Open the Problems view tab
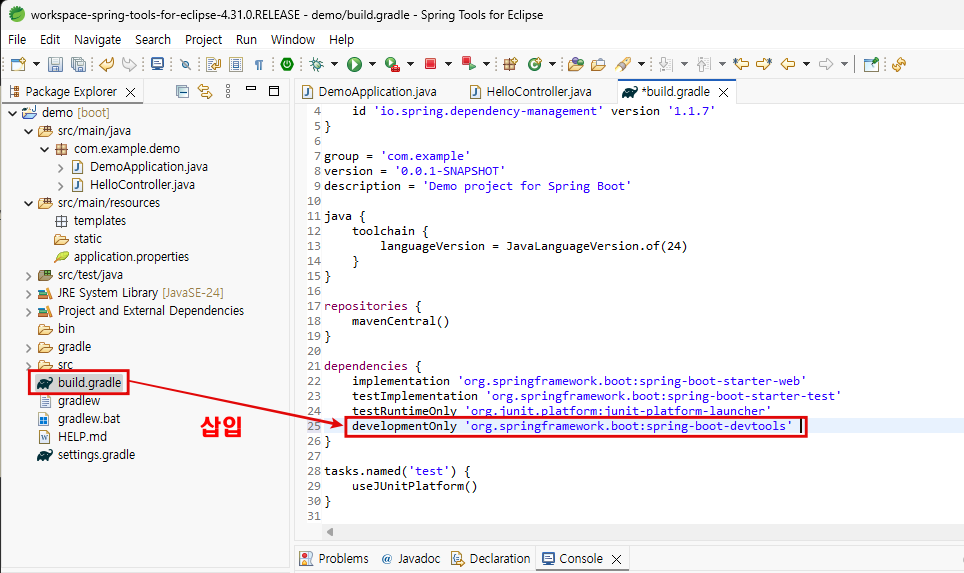This screenshot has width=964, height=573. (343, 559)
